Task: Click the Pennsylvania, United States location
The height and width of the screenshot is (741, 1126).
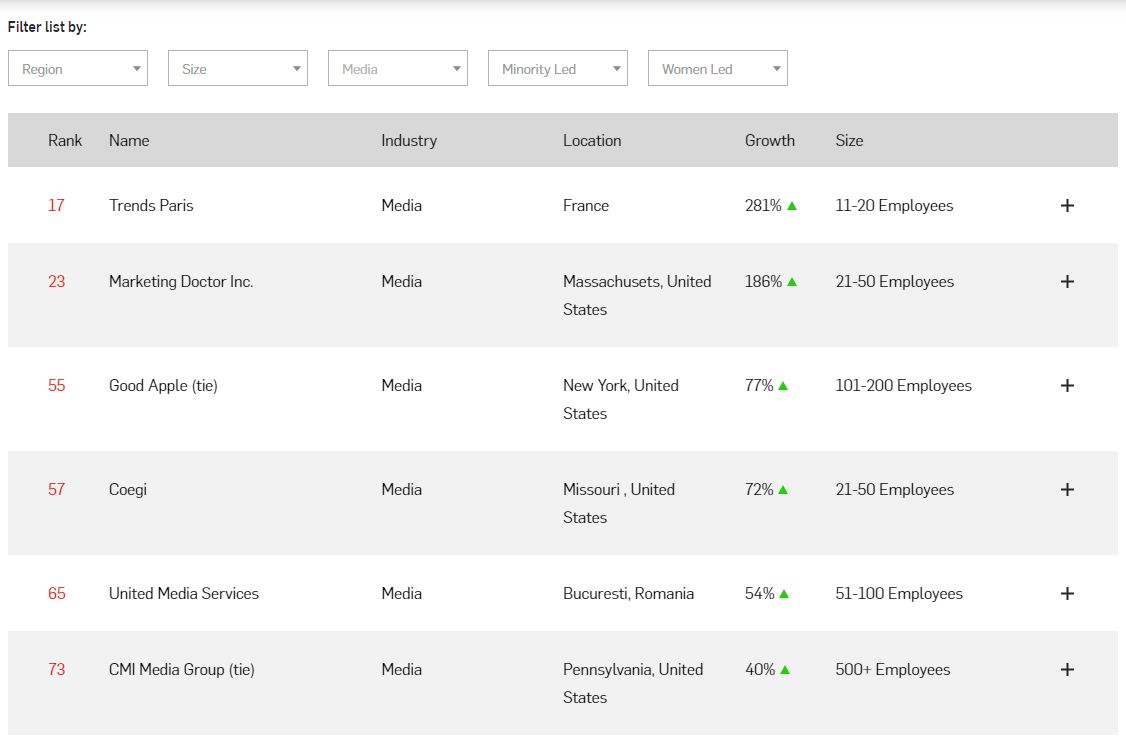Action: click(633, 683)
